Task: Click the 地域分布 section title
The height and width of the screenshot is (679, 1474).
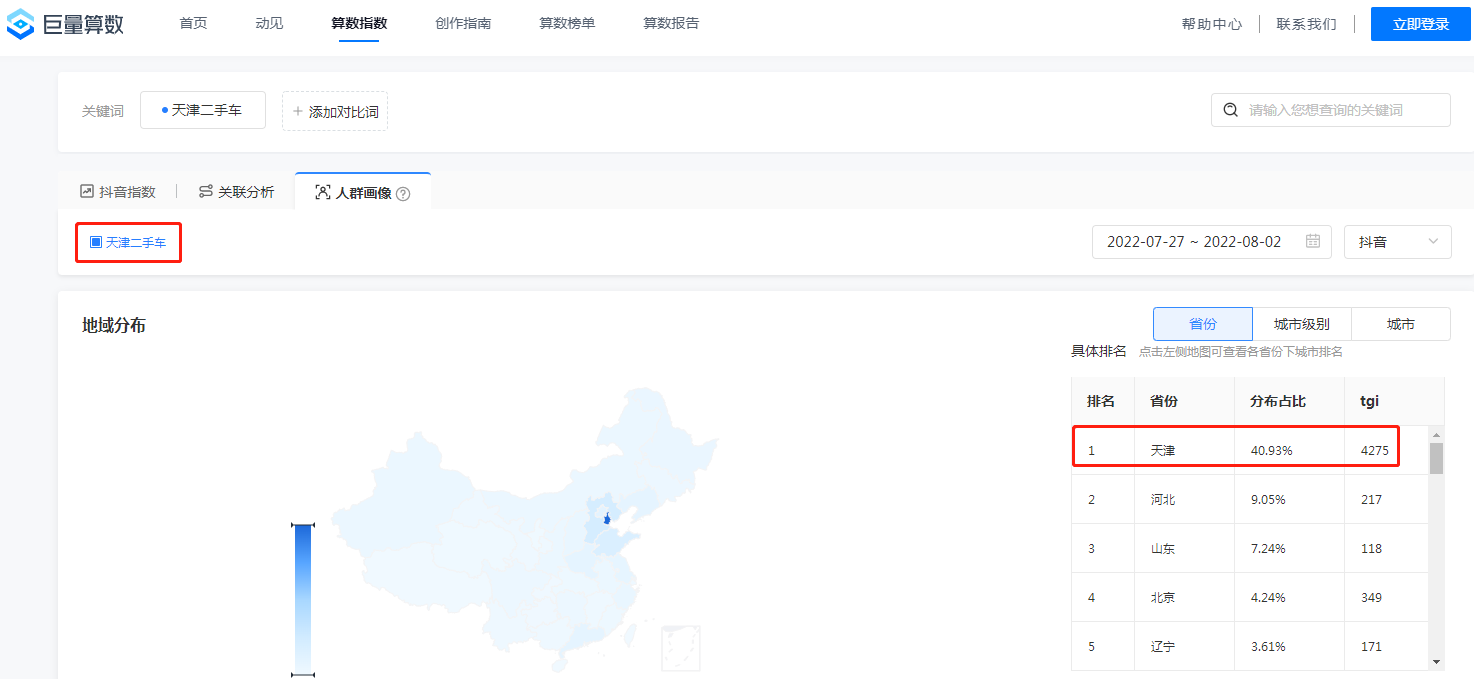Action: [x=114, y=325]
